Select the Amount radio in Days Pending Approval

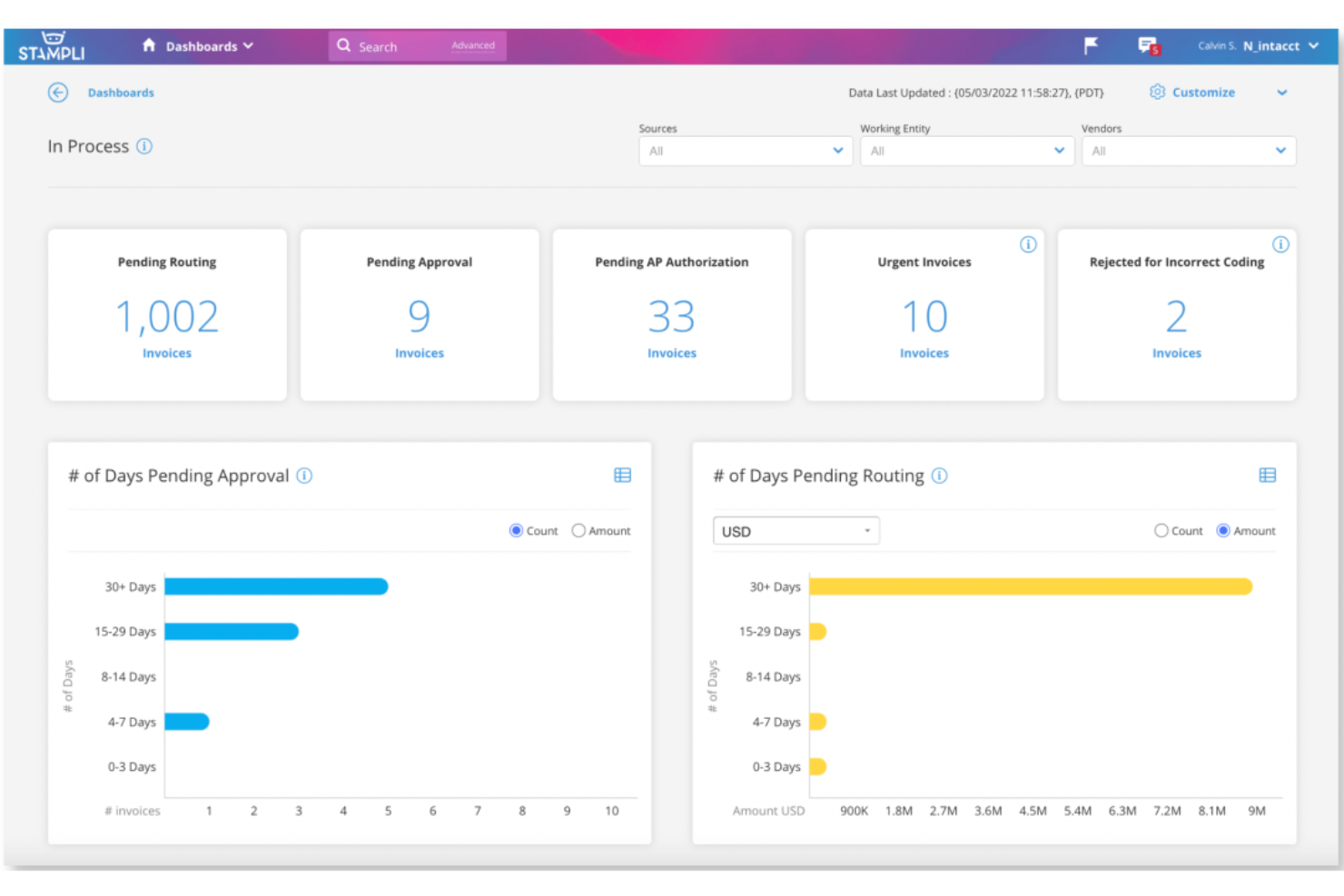point(578,530)
